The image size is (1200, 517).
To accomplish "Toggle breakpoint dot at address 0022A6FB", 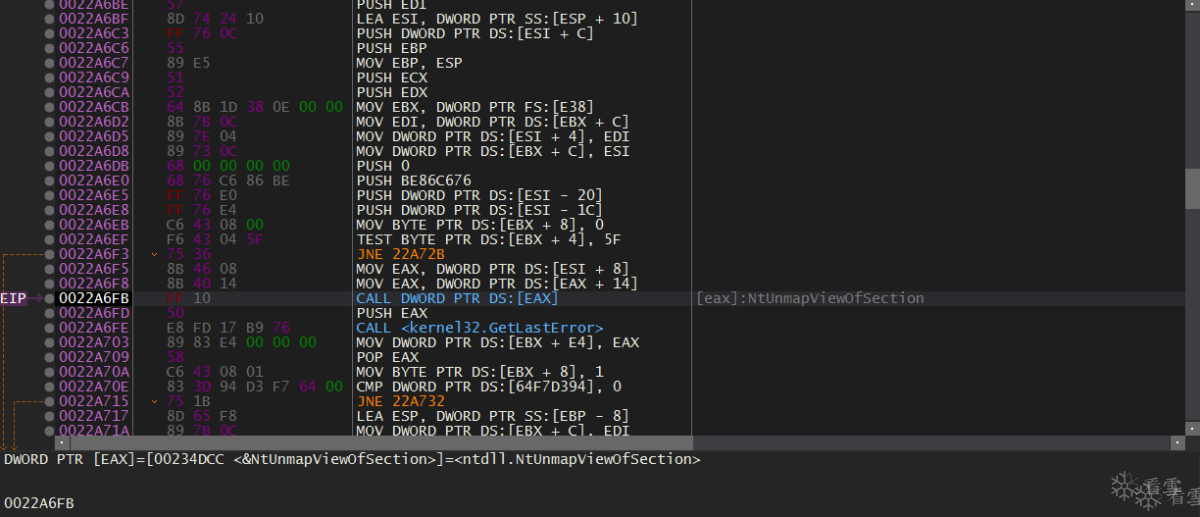I will [x=50, y=298].
